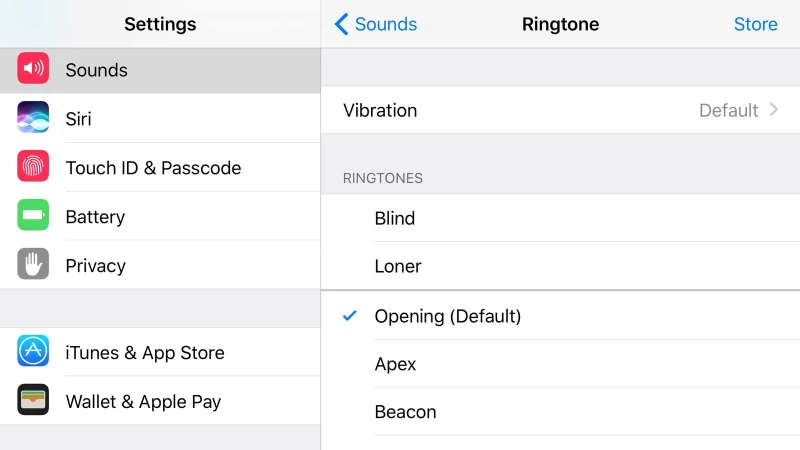This screenshot has width=800, height=450.
Task: Tap the Wallet & Apple Pay icon
Action: (x=33, y=401)
